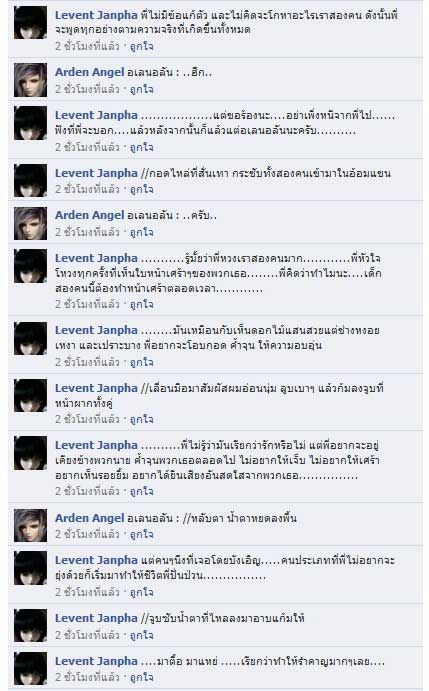Open Levent Janpha's avatar in first comment
The image size is (429, 691).
point(30,22)
